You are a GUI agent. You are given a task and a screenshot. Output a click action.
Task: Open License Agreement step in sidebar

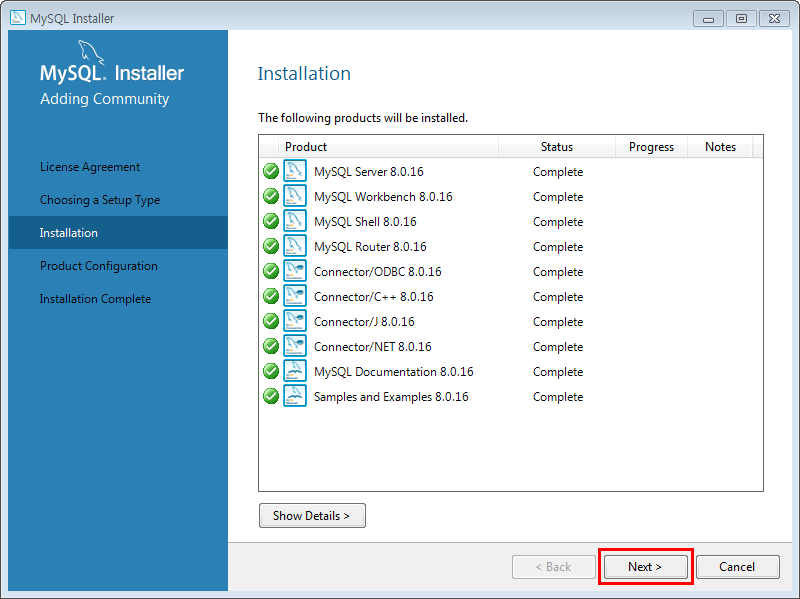click(90, 167)
